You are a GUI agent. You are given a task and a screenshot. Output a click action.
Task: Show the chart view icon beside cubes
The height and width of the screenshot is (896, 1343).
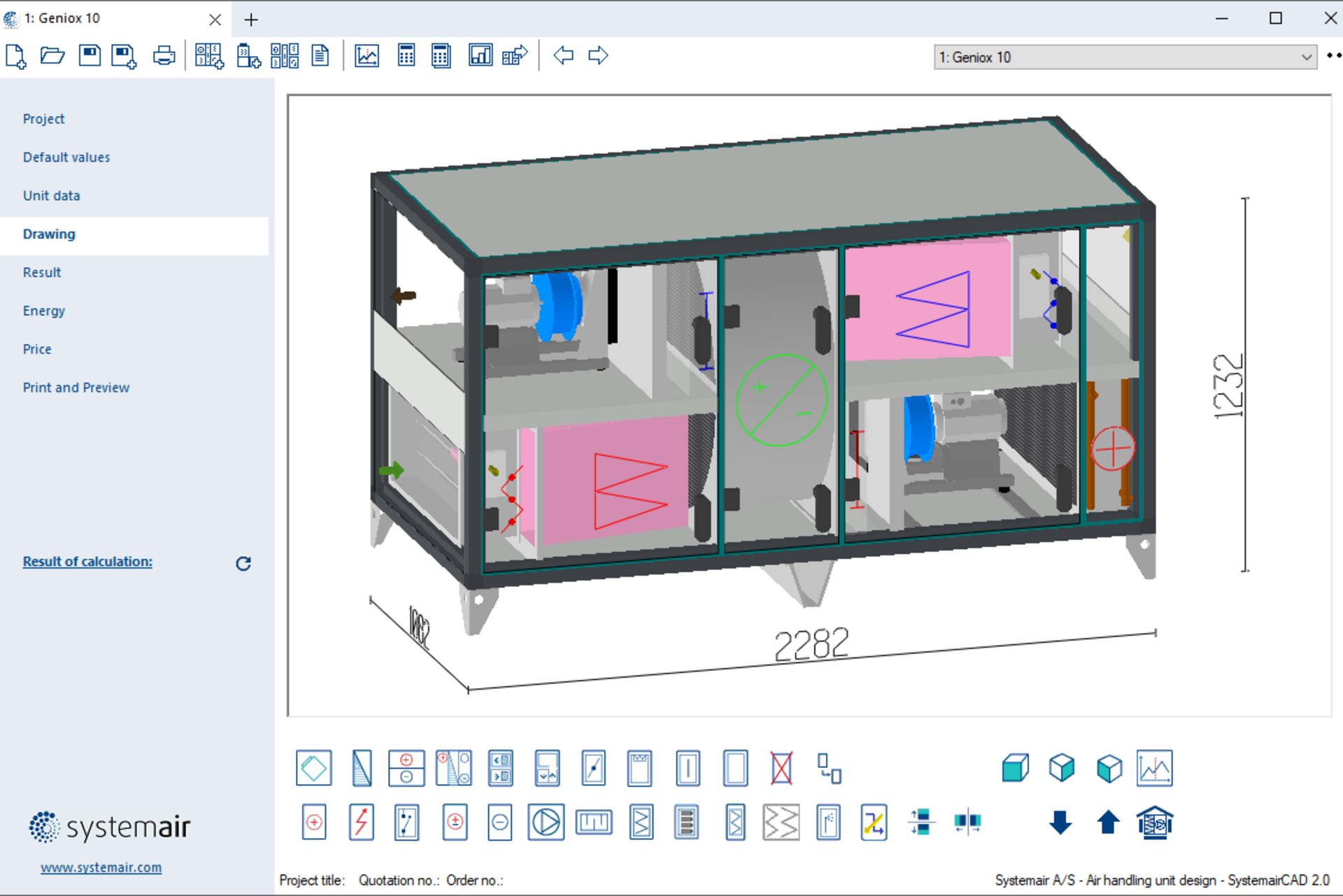coord(1155,768)
